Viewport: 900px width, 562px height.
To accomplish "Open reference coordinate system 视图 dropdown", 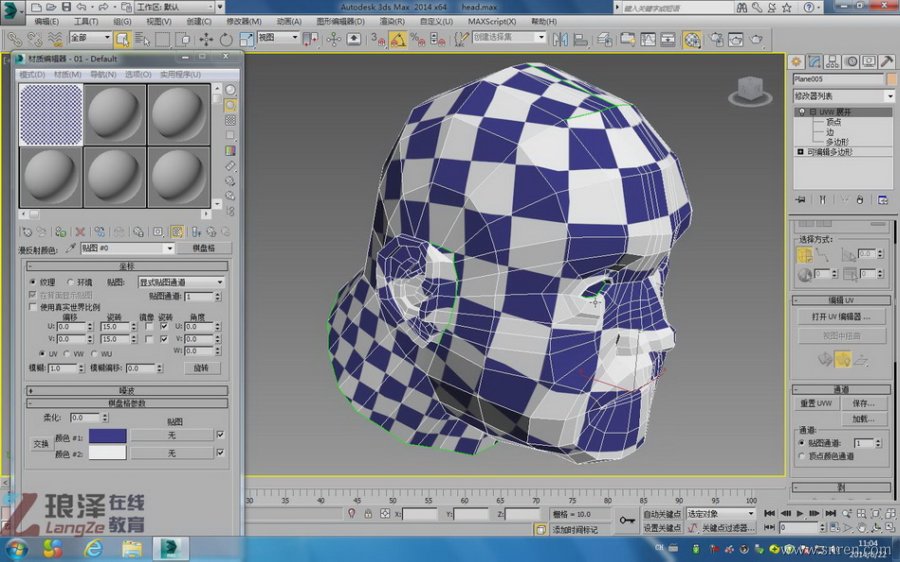I will (x=278, y=37).
